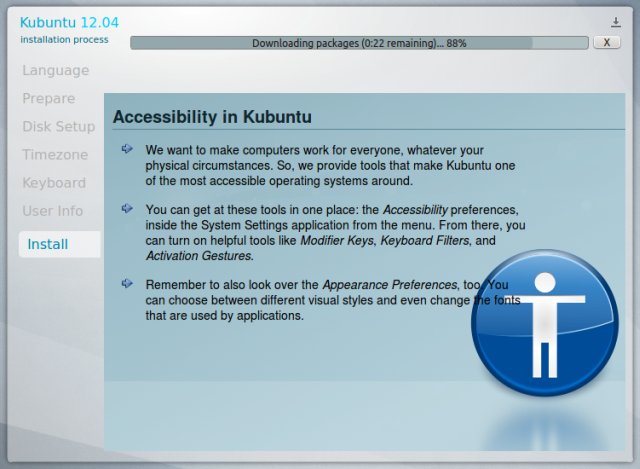Click the arrow bullet beside "We want to make"

(x=127, y=149)
